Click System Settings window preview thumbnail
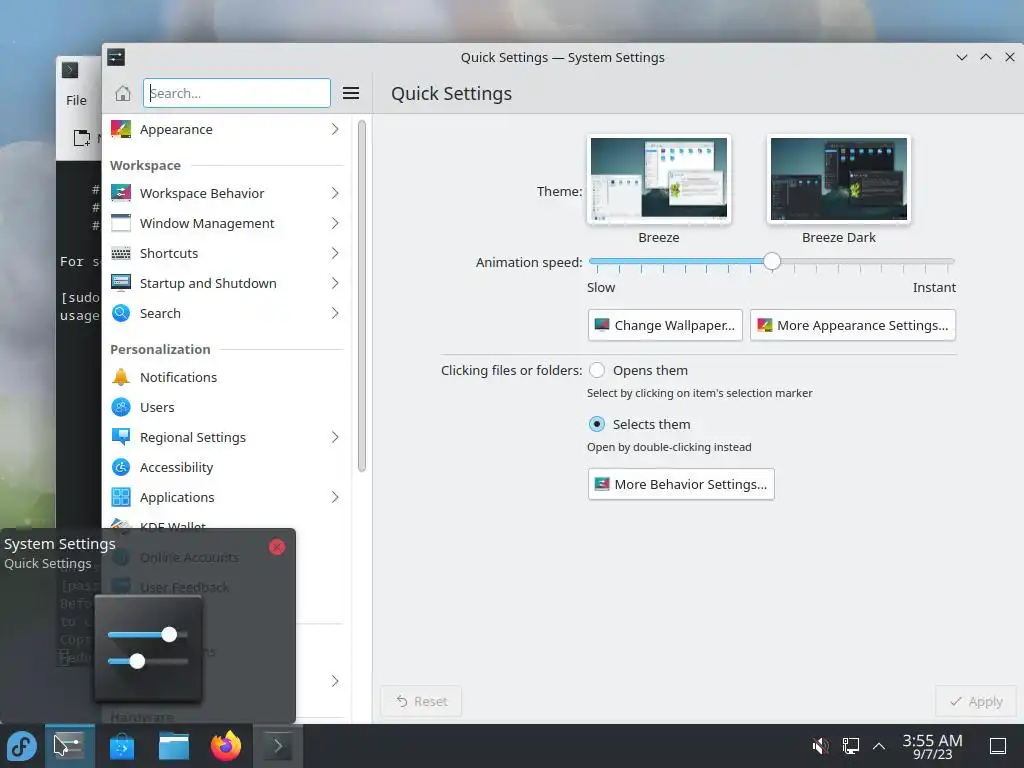The image size is (1024, 768). pyautogui.click(x=148, y=649)
